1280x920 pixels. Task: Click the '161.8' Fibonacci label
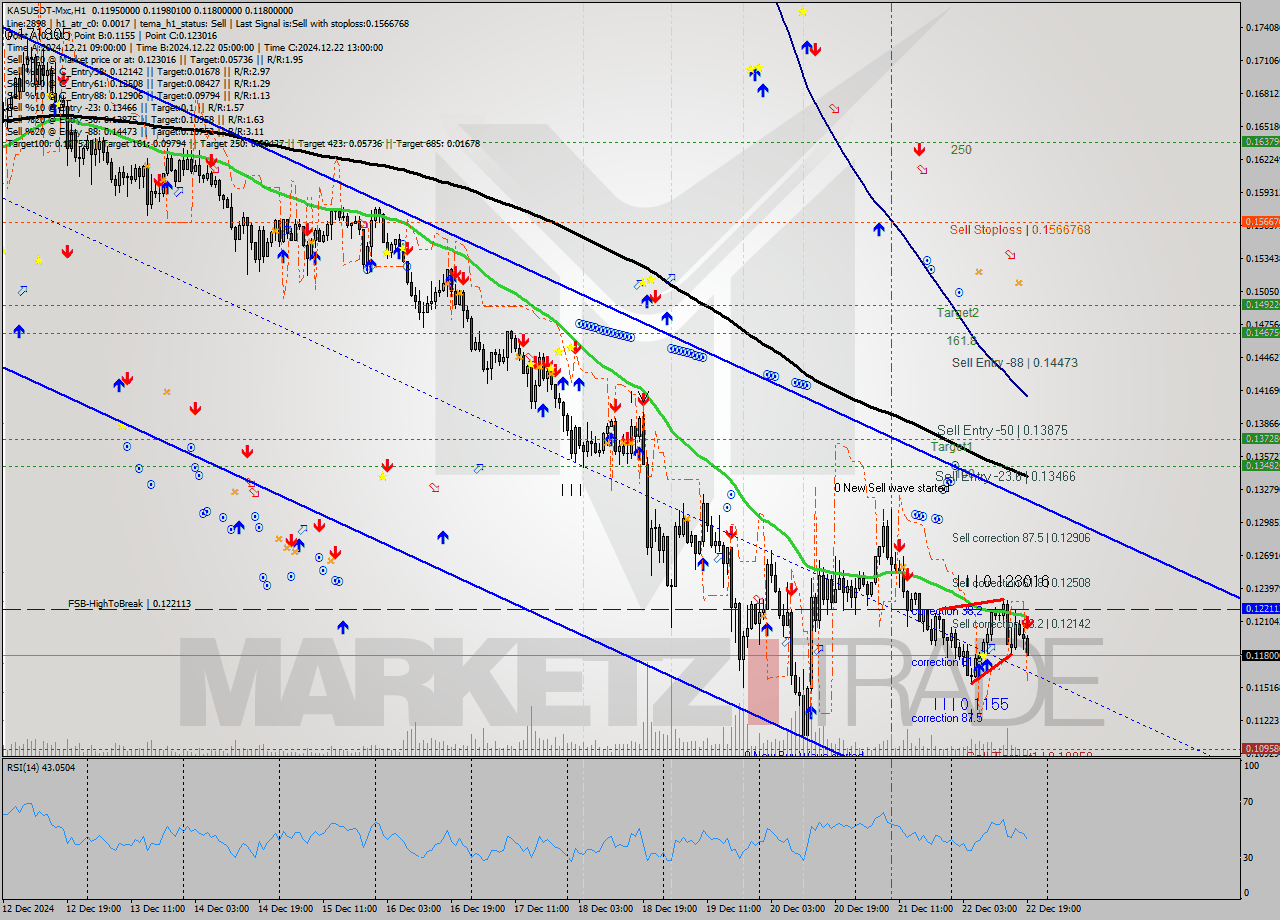961,341
